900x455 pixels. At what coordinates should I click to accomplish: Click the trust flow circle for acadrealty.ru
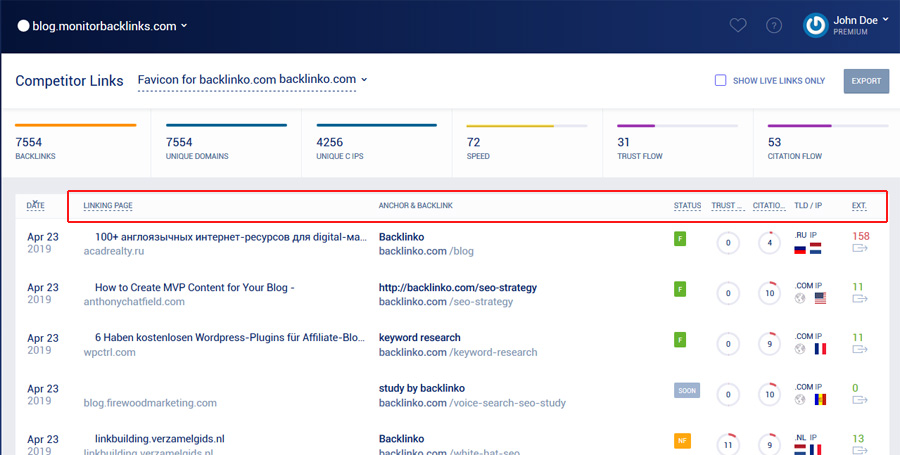[x=728, y=243]
